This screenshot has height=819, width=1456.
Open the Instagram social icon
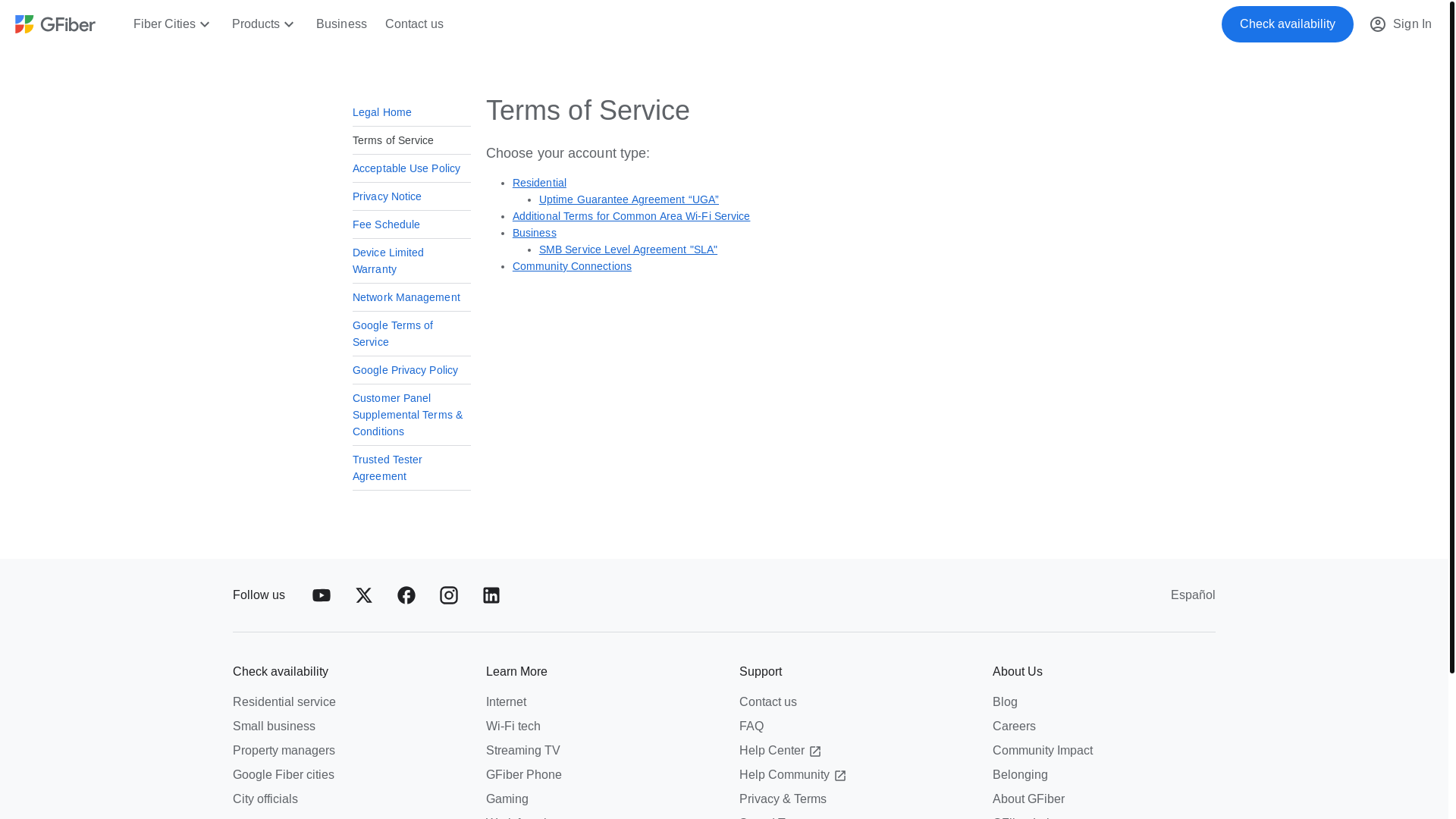click(x=449, y=595)
